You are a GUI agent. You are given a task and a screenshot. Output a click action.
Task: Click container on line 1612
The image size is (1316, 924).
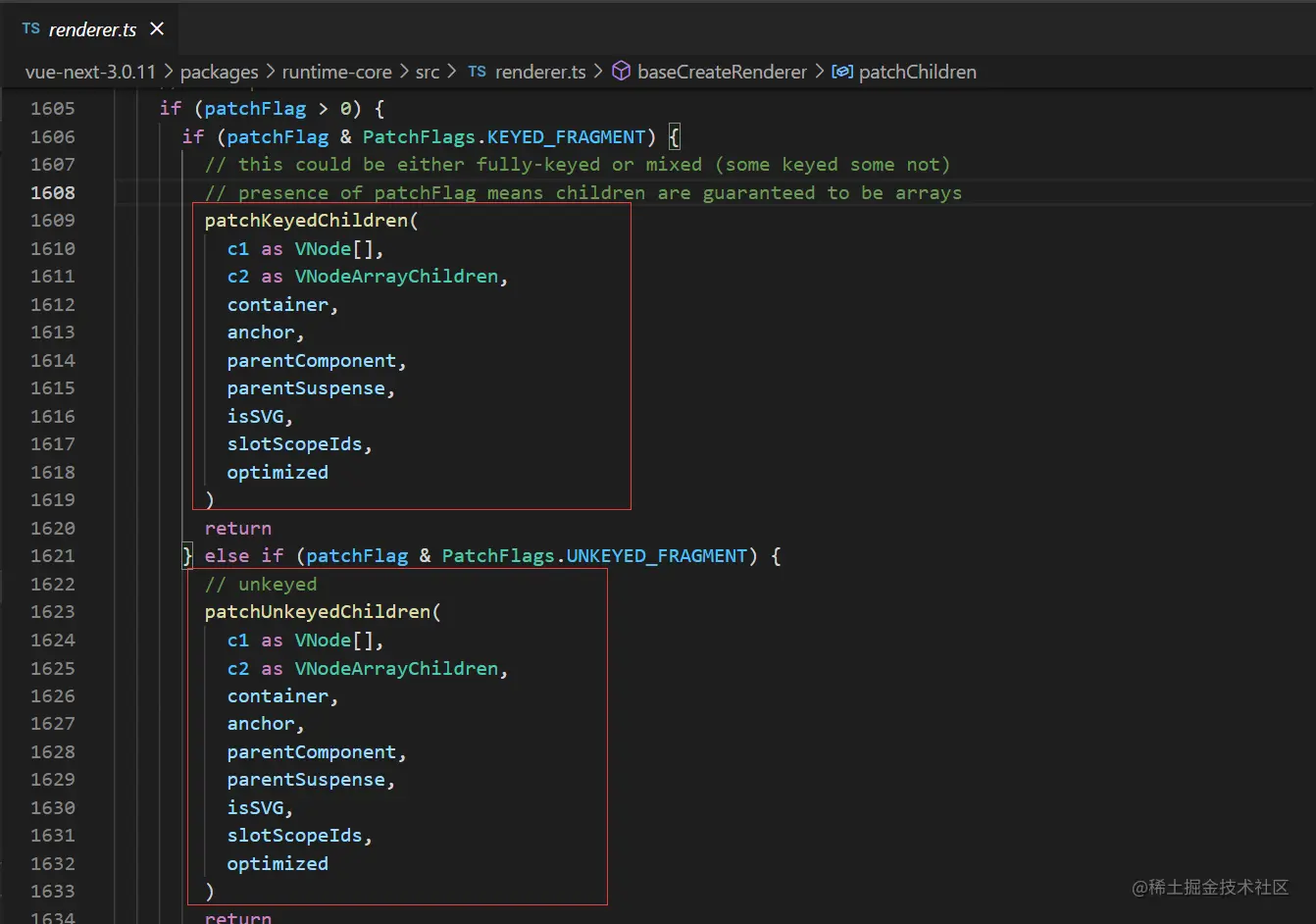278,305
